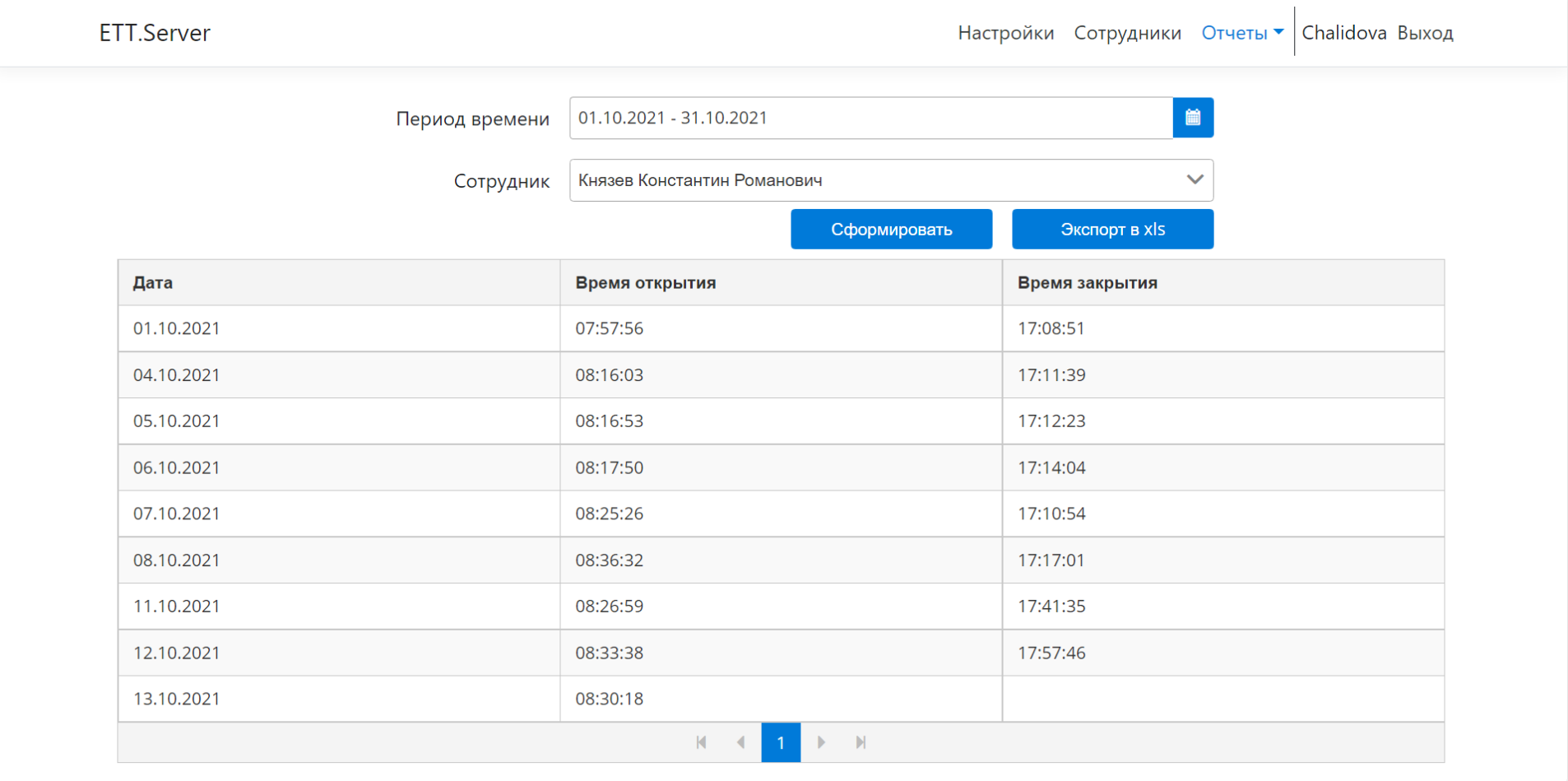Click the Экспорт в xls button

point(1112,229)
